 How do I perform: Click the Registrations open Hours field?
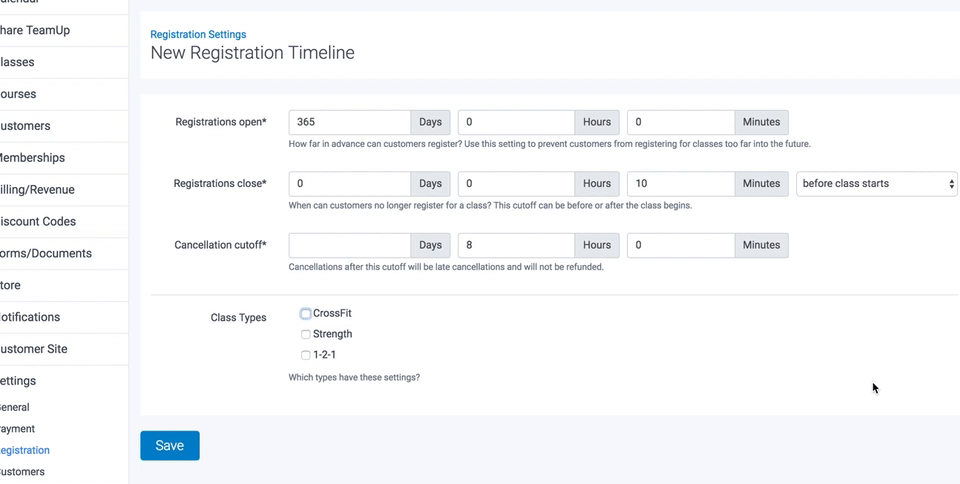click(x=516, y=123)
